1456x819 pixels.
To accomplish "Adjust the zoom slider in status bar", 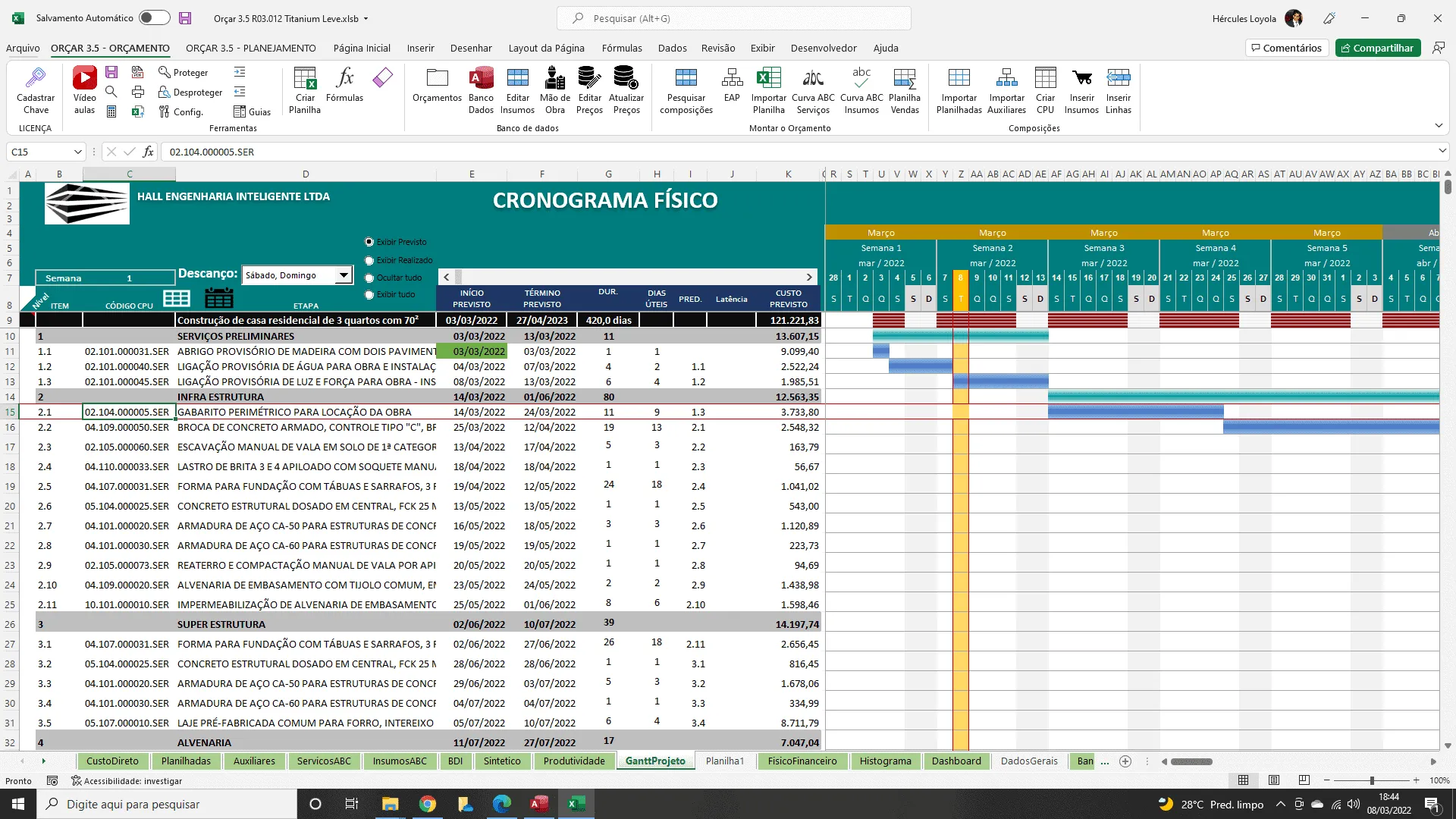I will click(x=1371, y=780).
